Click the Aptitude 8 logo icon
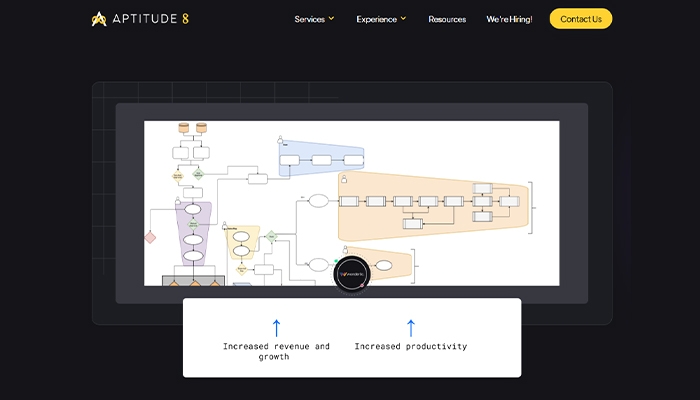This screenshot has height=400, width=700. (x=98, y=19)
